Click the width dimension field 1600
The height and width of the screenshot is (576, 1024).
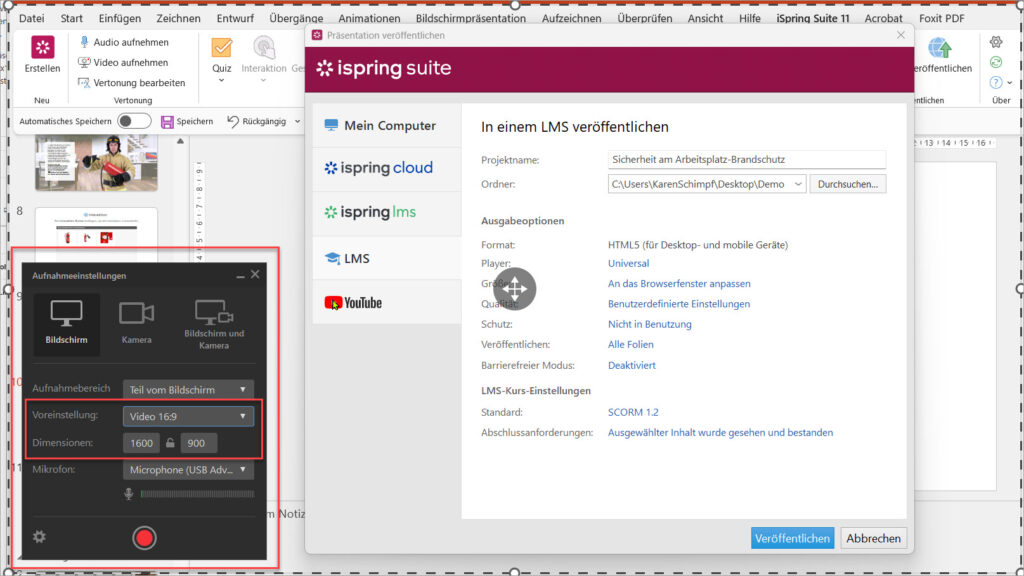pyautogui.click(x=141, y=443)
